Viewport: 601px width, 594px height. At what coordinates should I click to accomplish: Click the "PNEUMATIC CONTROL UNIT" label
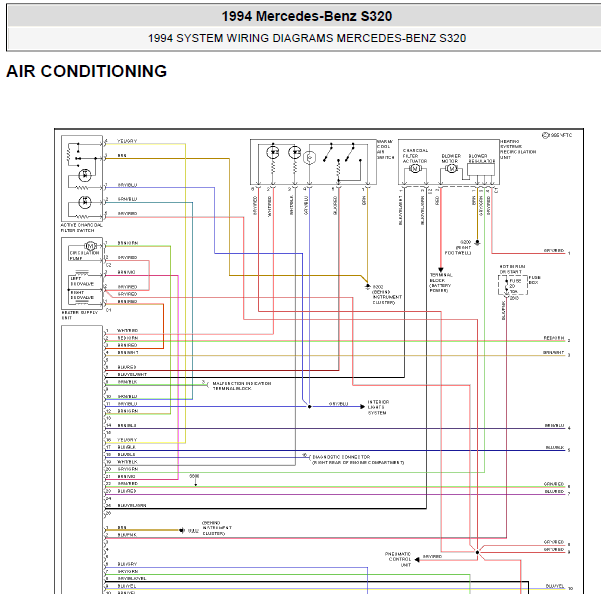[x=398, y=560]
